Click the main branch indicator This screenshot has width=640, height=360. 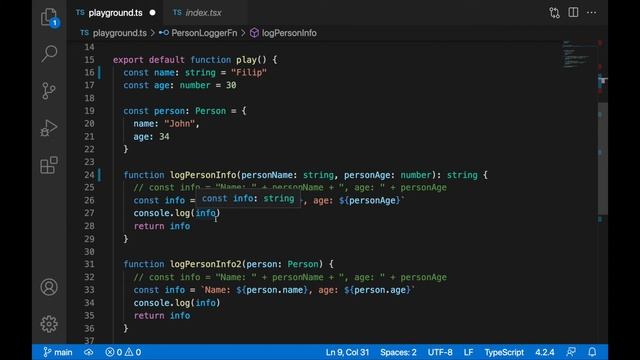58,352
